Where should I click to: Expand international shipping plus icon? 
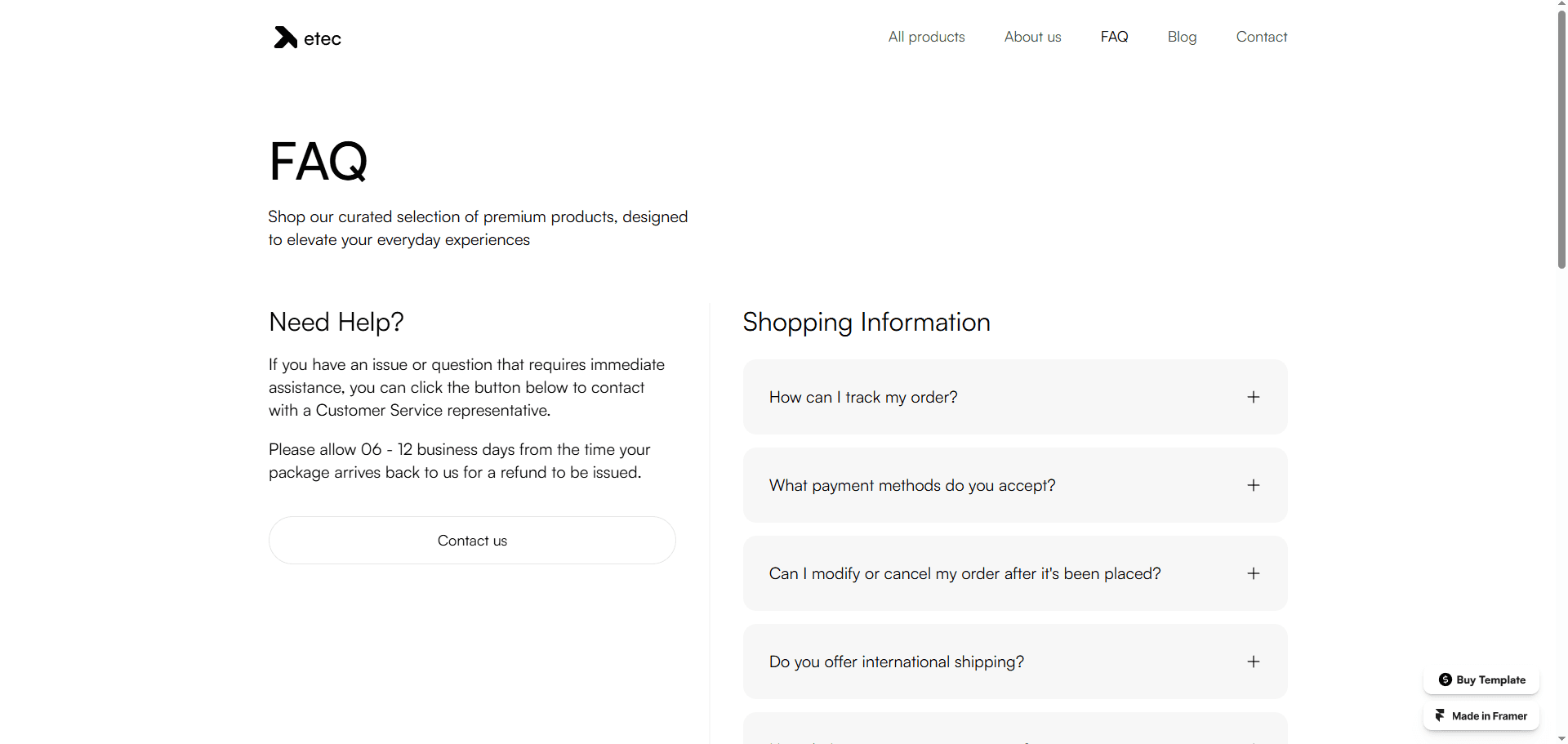pyautogui.click(x=1254, y=662)
